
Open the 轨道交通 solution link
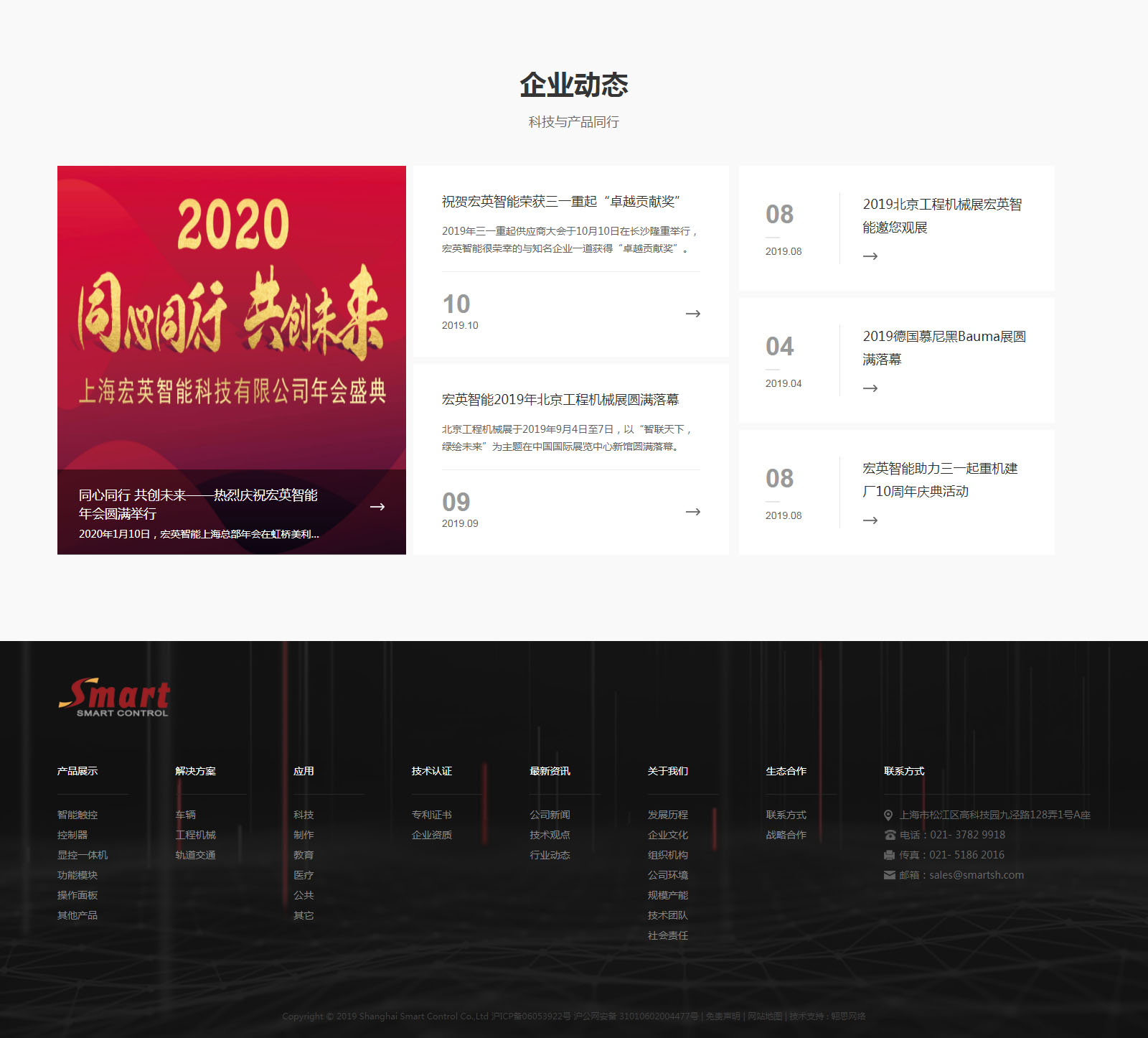pos(196,855)
